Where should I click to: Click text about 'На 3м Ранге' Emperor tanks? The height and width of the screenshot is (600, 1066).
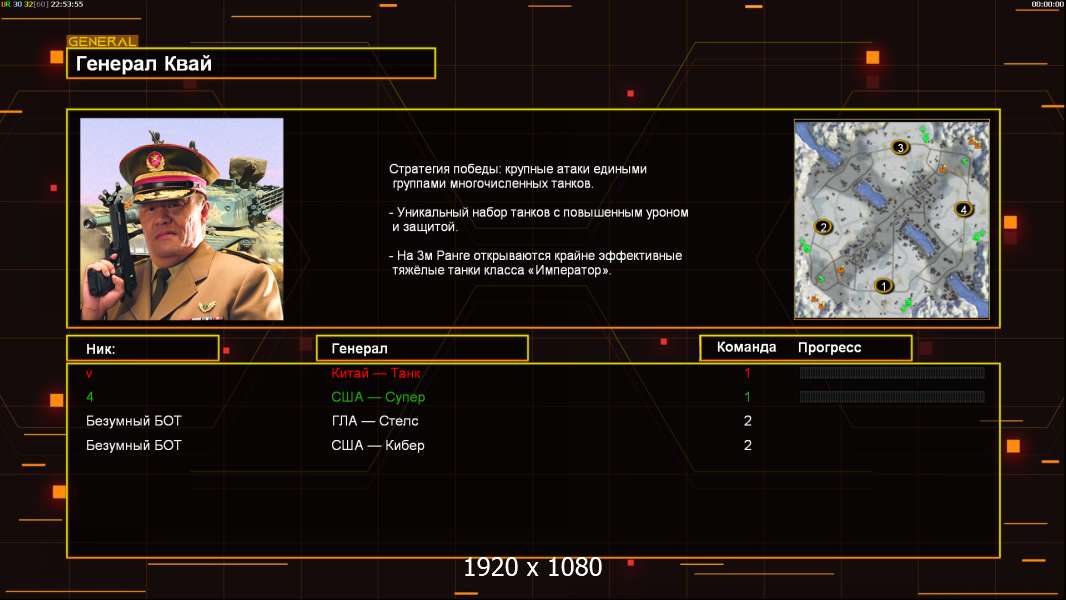pos(536,263)
